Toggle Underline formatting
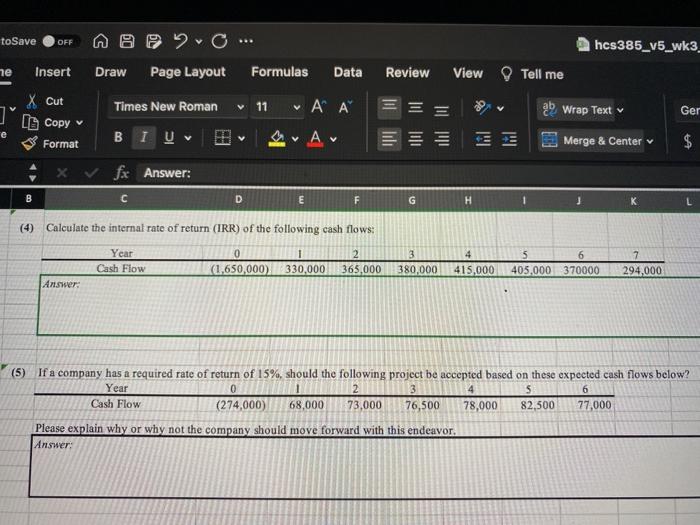The image size is (700, 525). [169, 138]
